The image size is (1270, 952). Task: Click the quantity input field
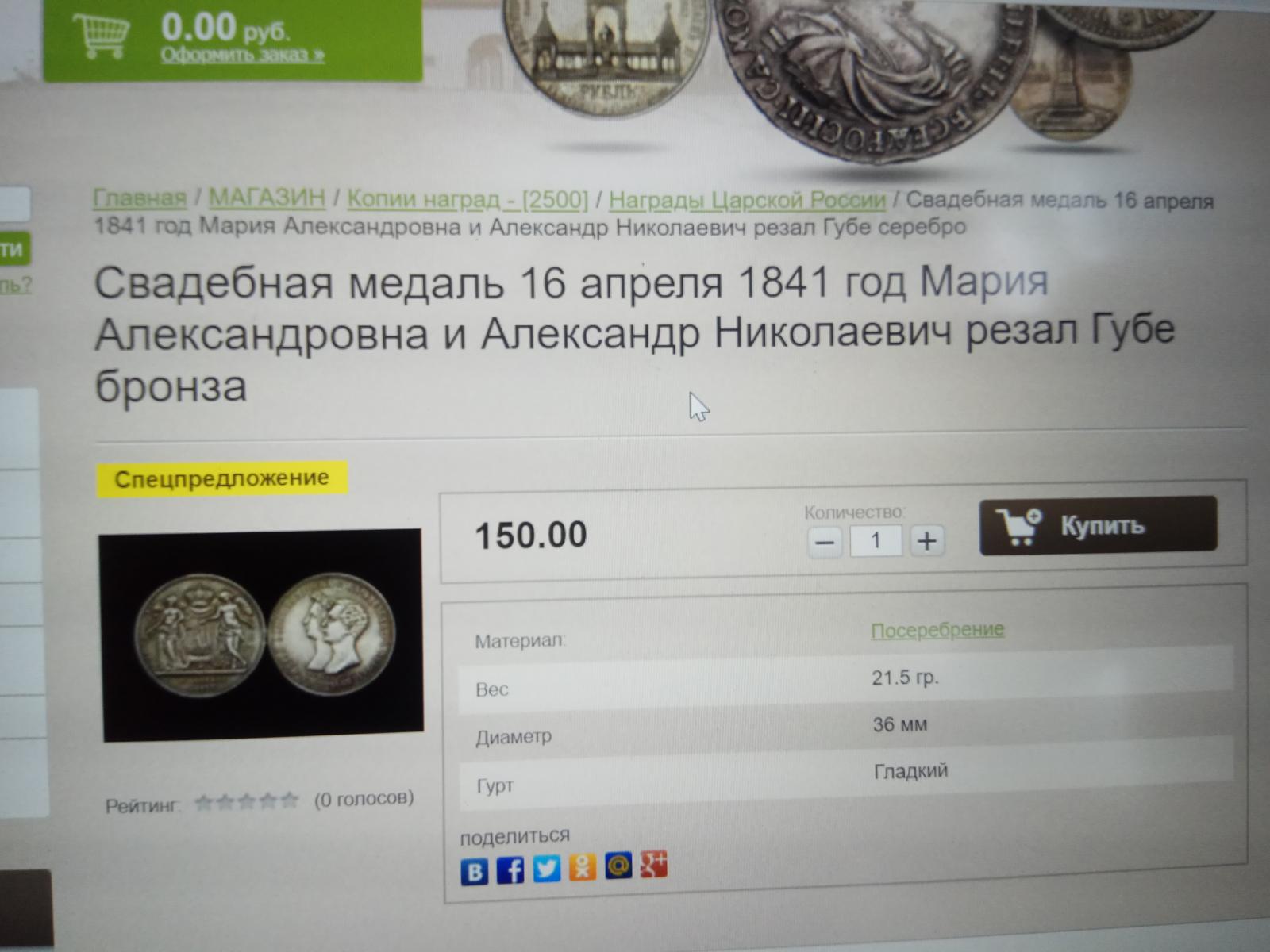(x=876, y=541)
